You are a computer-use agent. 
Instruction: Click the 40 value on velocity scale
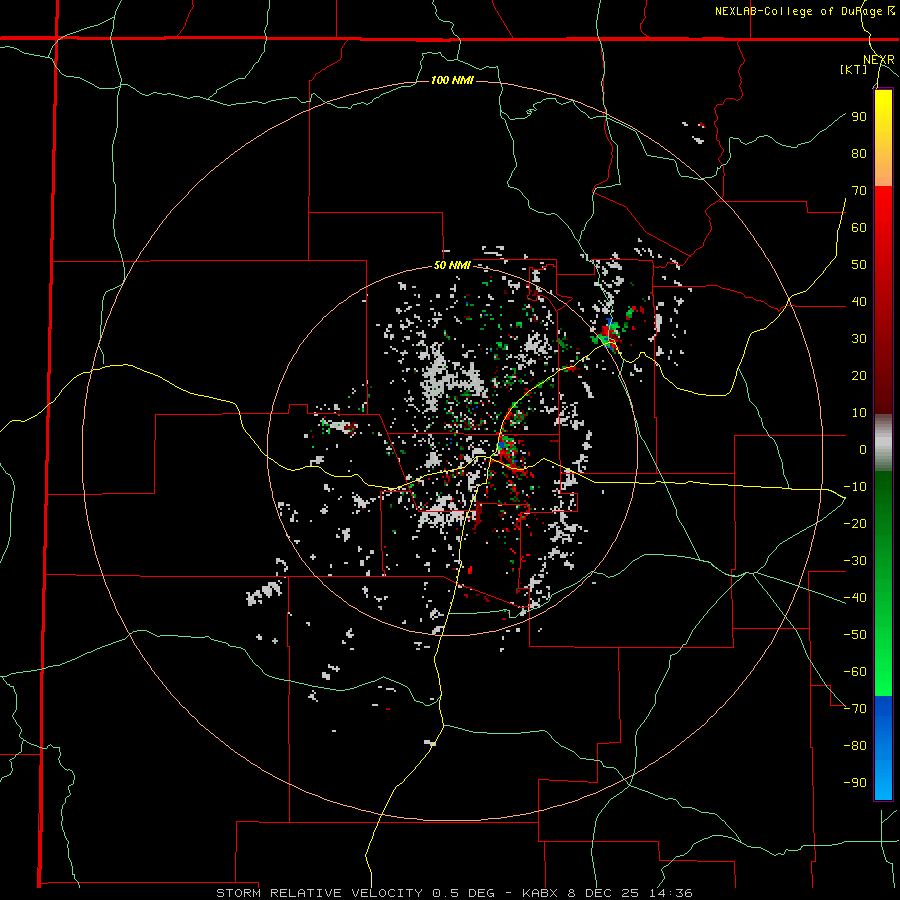859,301
